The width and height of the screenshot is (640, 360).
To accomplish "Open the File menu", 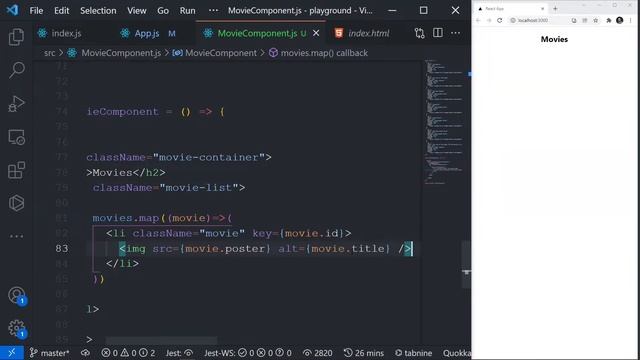I will 36,11.
